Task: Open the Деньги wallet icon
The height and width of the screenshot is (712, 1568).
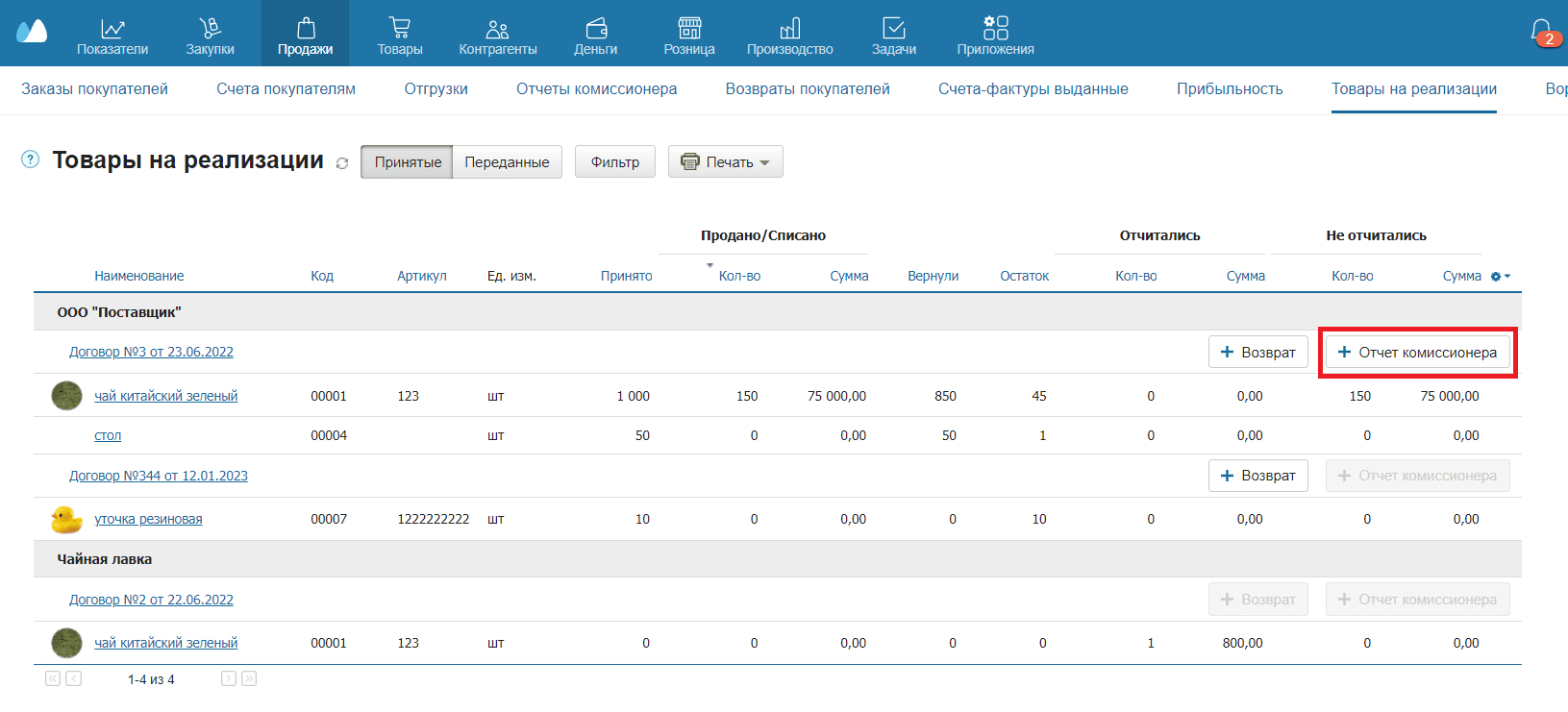Action: (x=595, y=29)
